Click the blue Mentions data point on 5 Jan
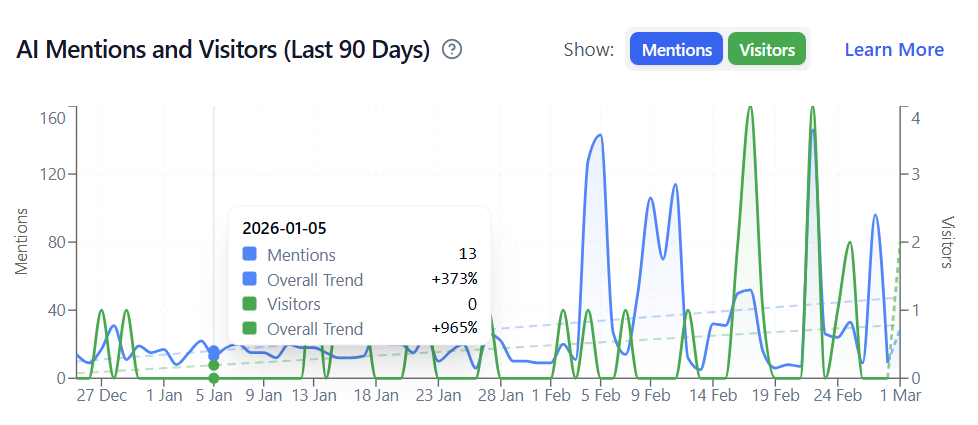Viewport: 978px width, 425px height. pos(214,352)
